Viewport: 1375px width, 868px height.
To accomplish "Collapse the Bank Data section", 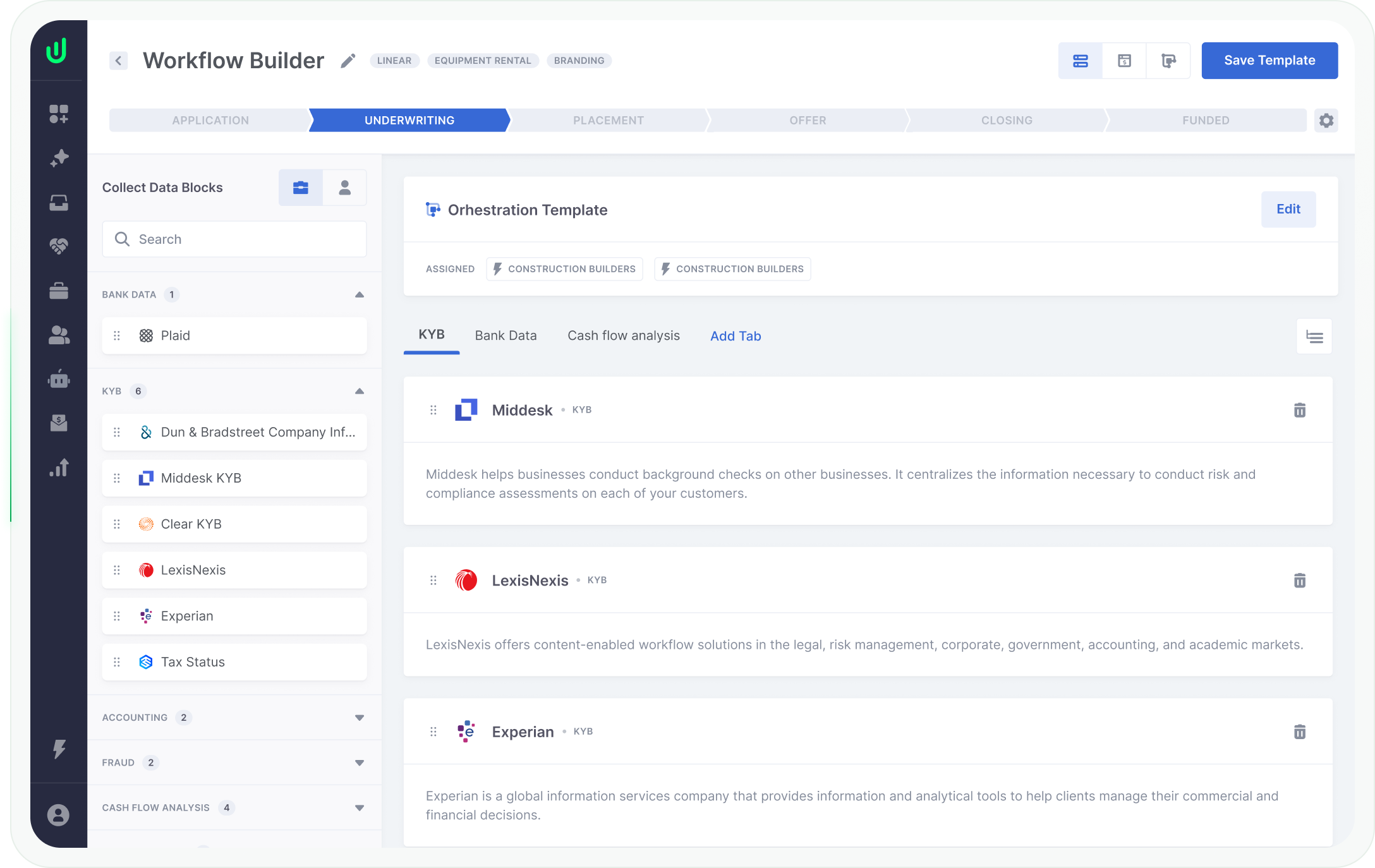I will point(359,295).
